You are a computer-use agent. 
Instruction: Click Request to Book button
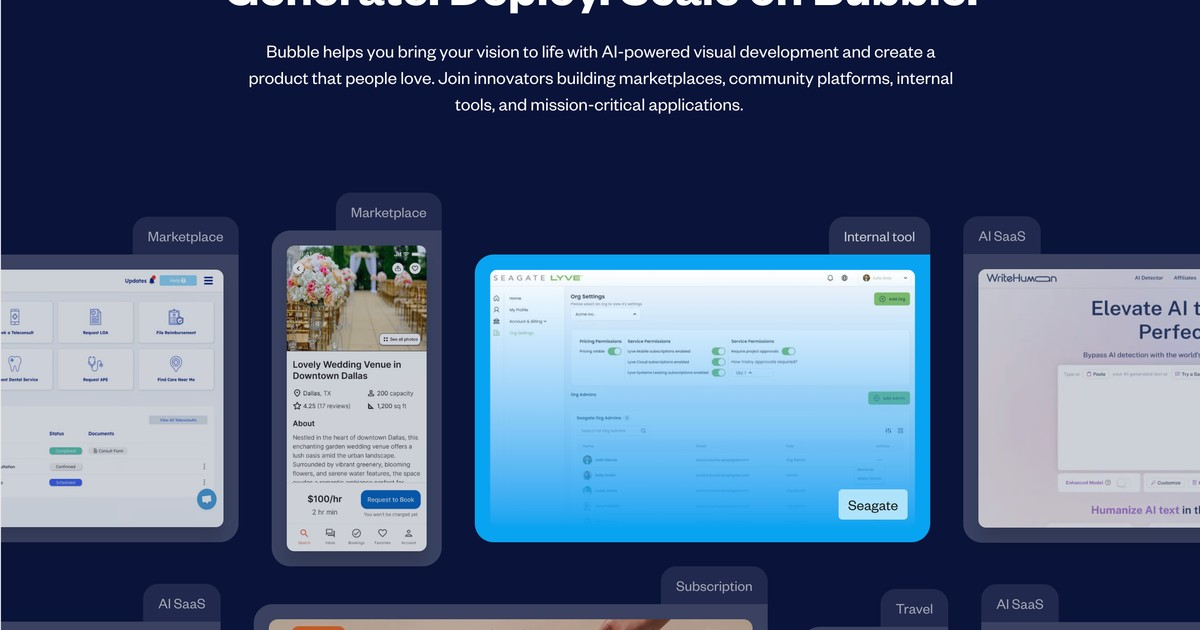390,500
